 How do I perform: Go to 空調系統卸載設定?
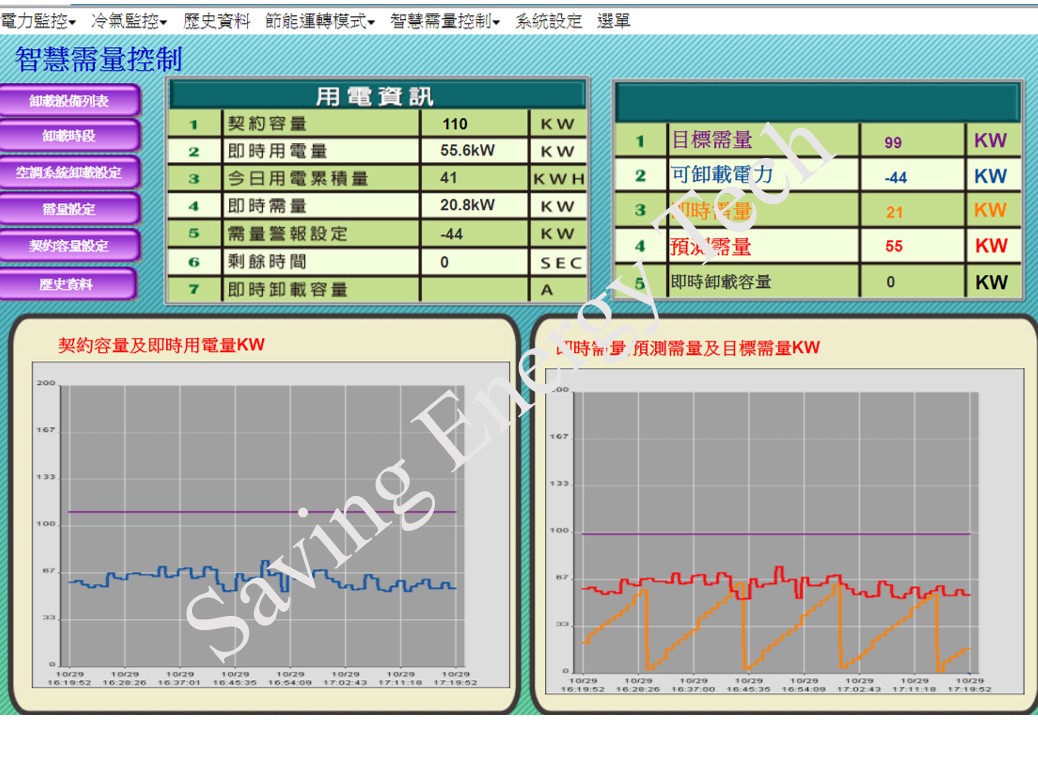coord(69,173)
